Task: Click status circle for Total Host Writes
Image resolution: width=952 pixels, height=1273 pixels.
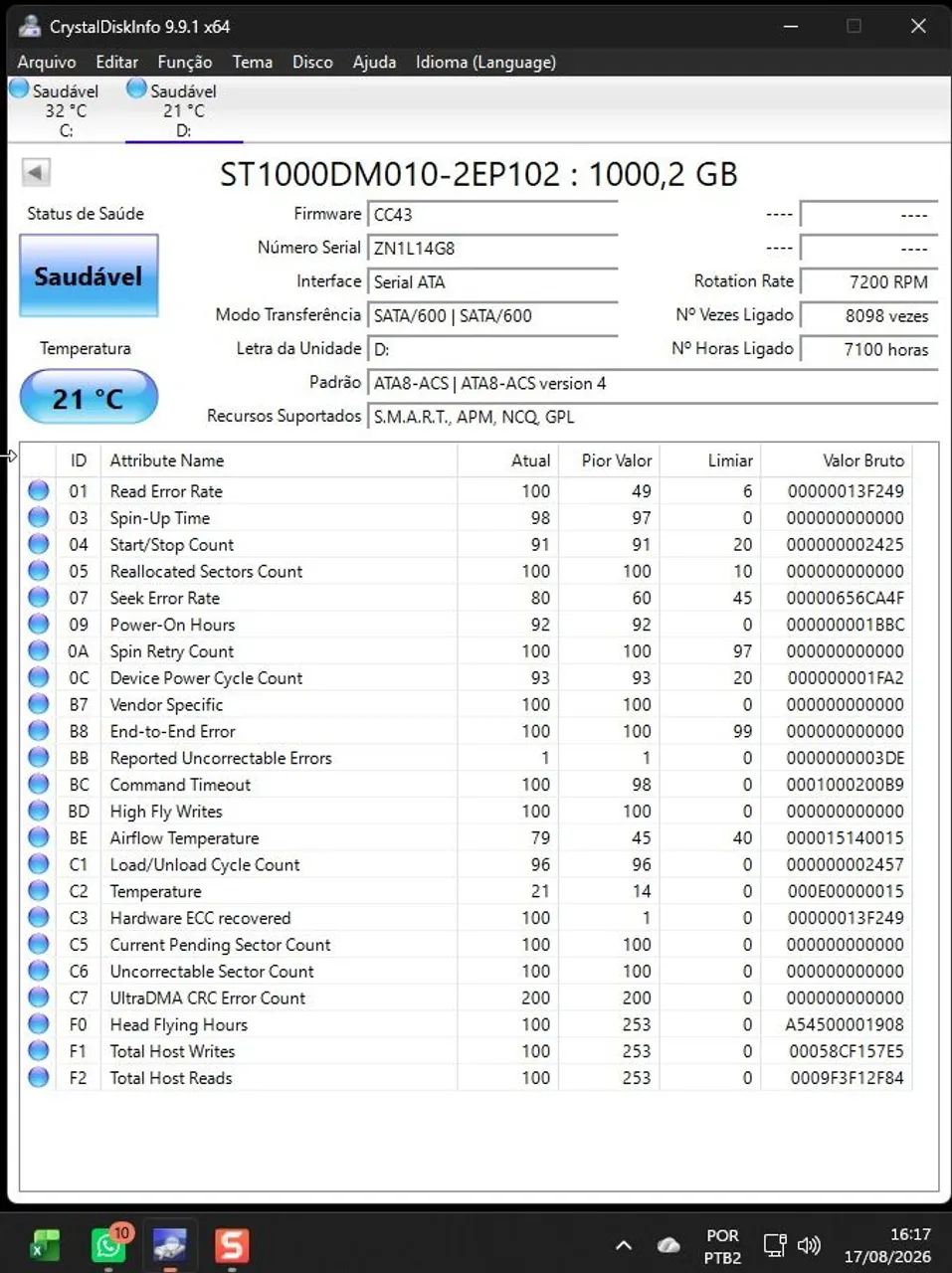Action: (39, 1050)
